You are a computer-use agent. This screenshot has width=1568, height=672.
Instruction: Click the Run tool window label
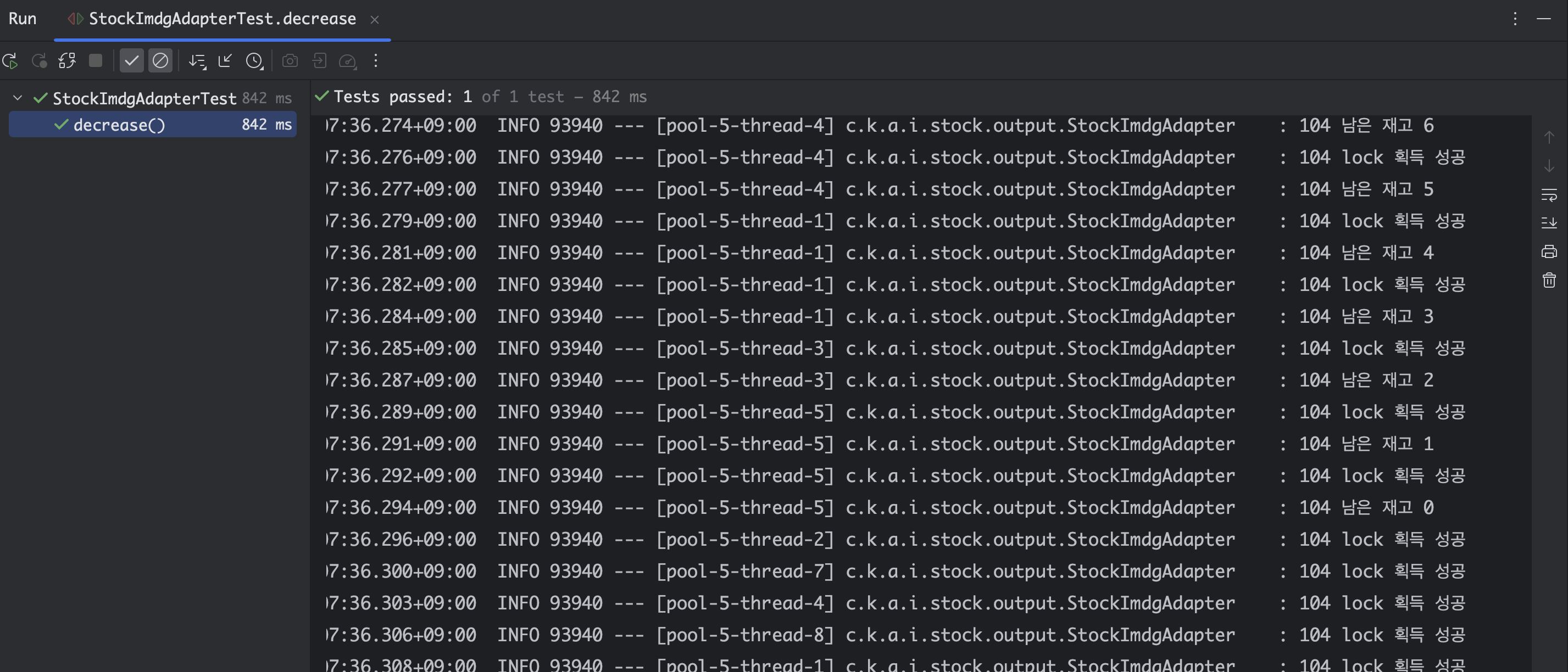point(23,19)
